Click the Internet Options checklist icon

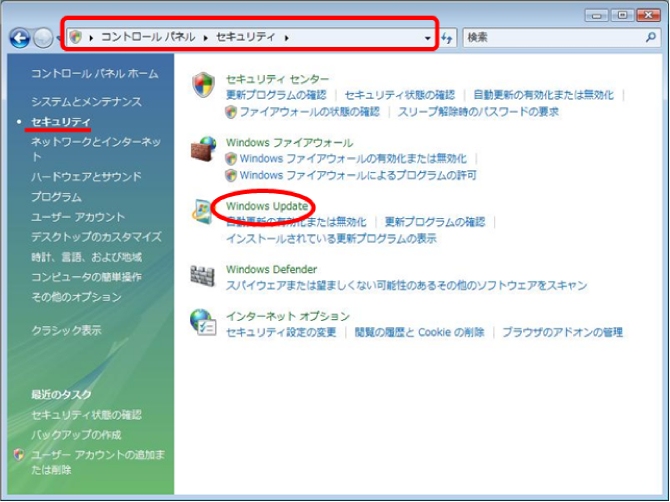pyautogui.click(x=203, y=324)
